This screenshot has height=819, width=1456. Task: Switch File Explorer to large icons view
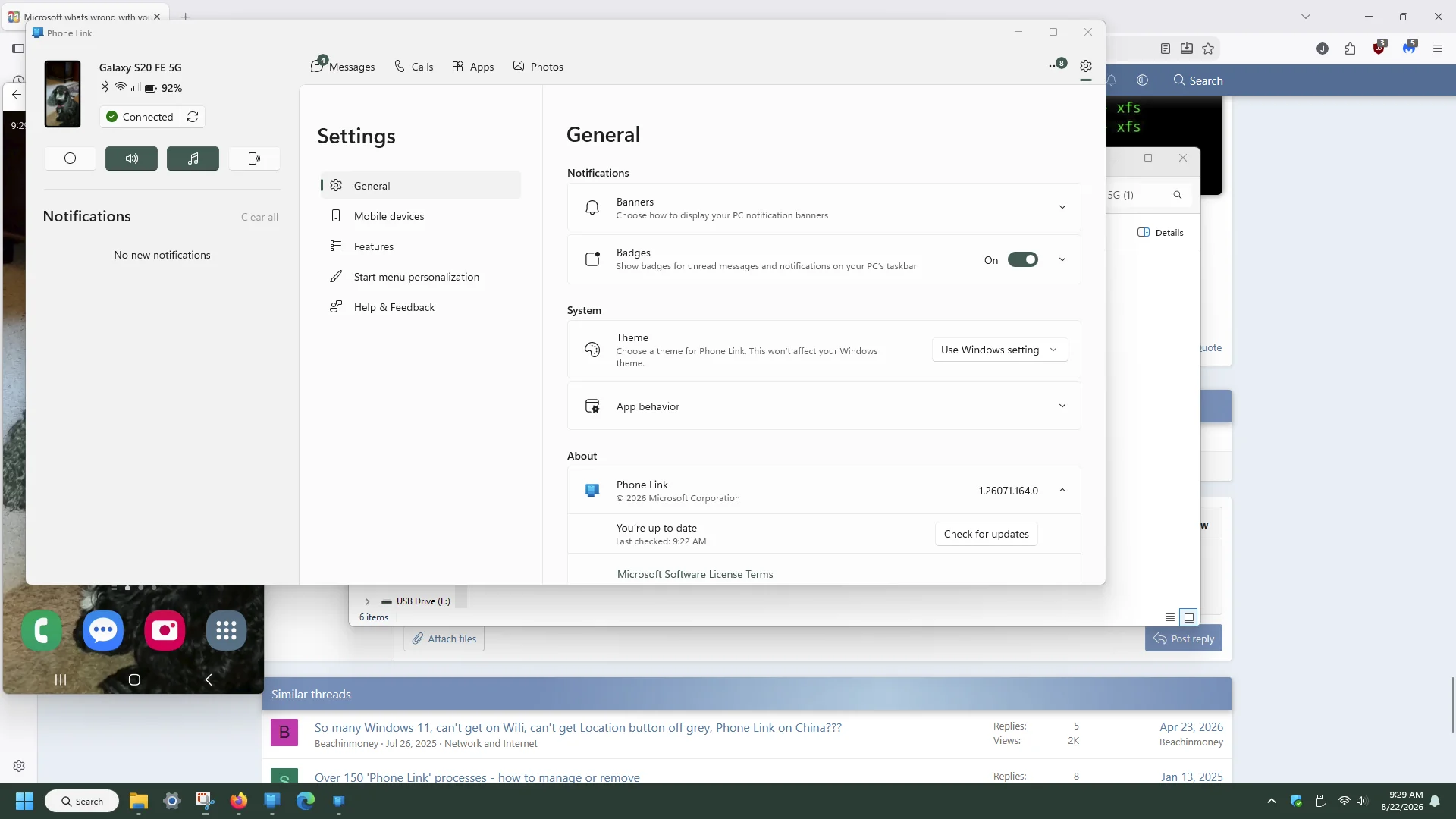click(x=1189, y=617)
